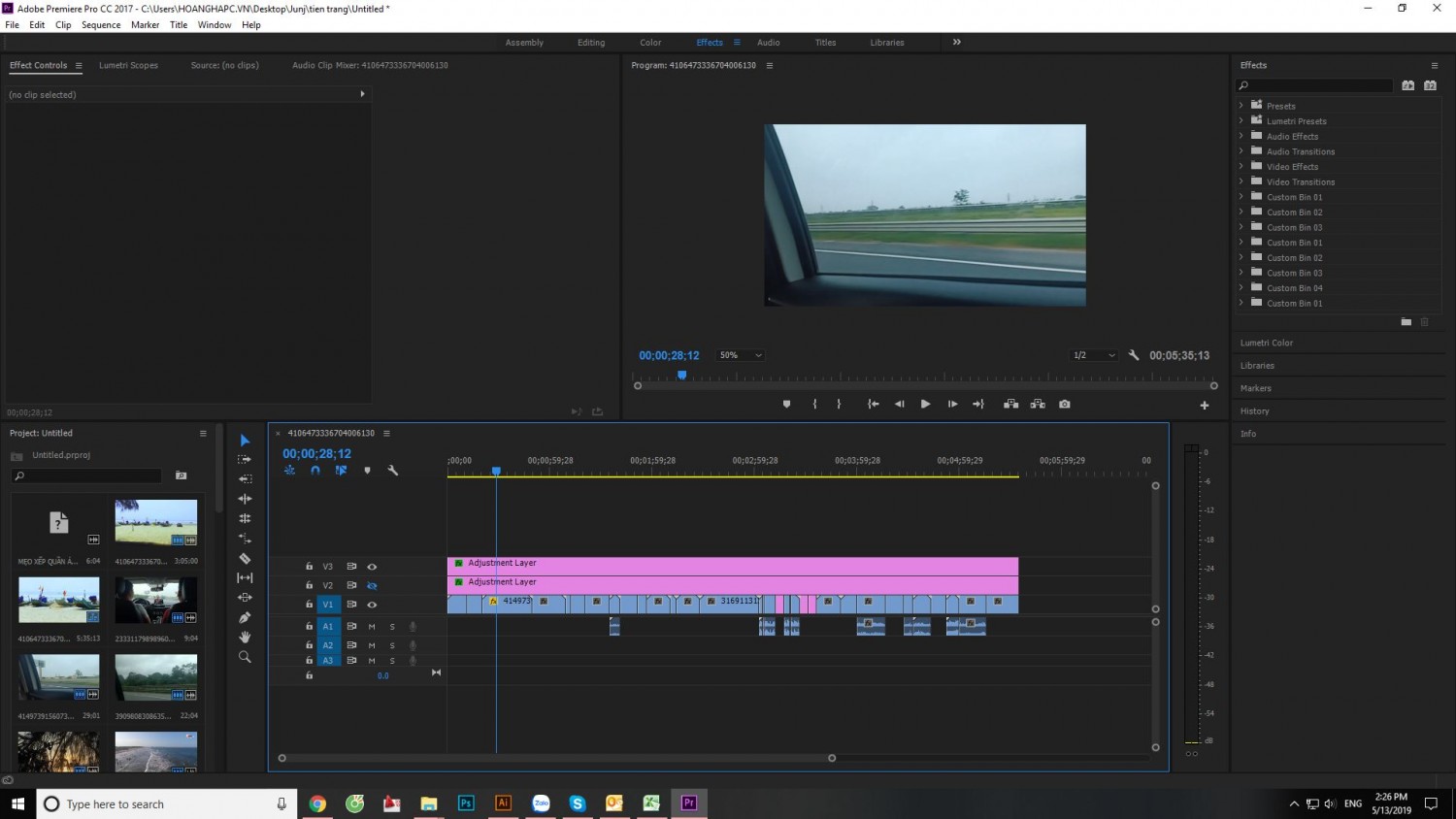Click the Mark In bracket button
1456x819 pixels.
[814, 404]
